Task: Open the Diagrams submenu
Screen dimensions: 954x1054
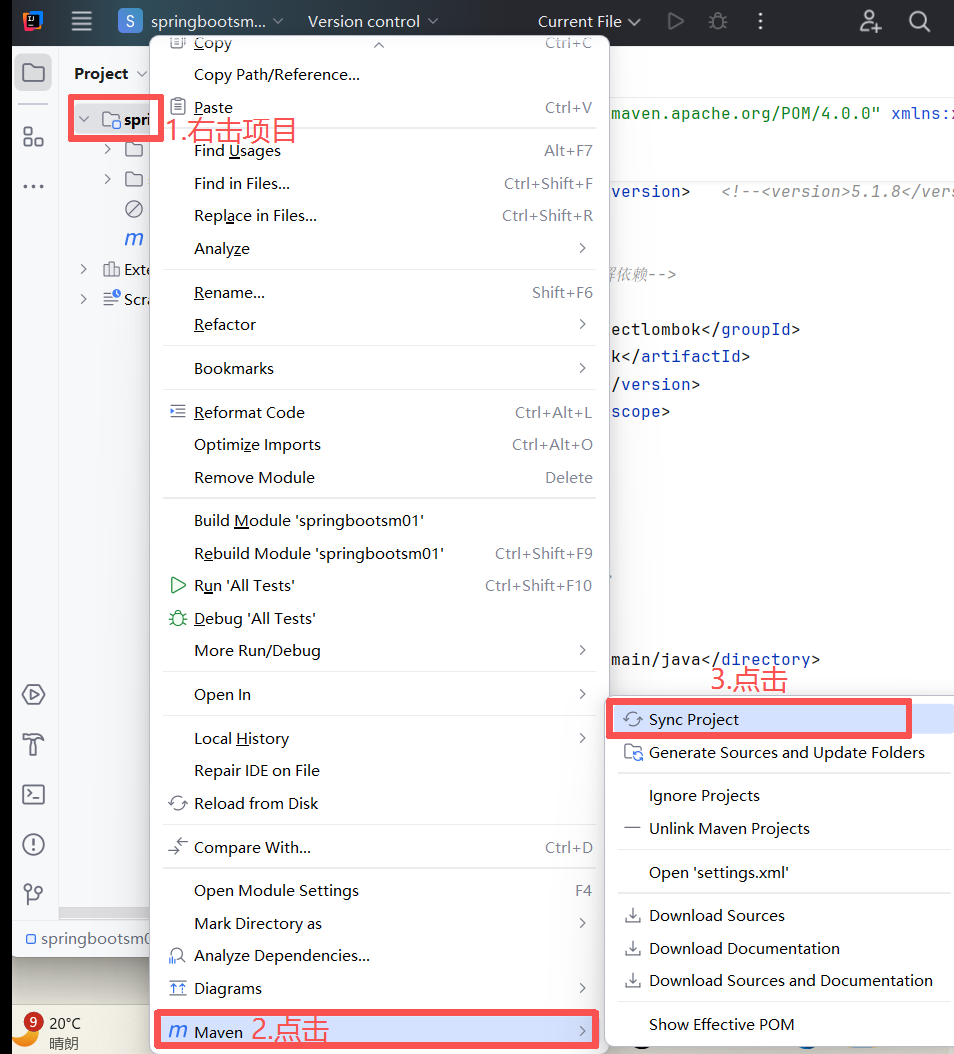Action: click(x=379, y=988)
